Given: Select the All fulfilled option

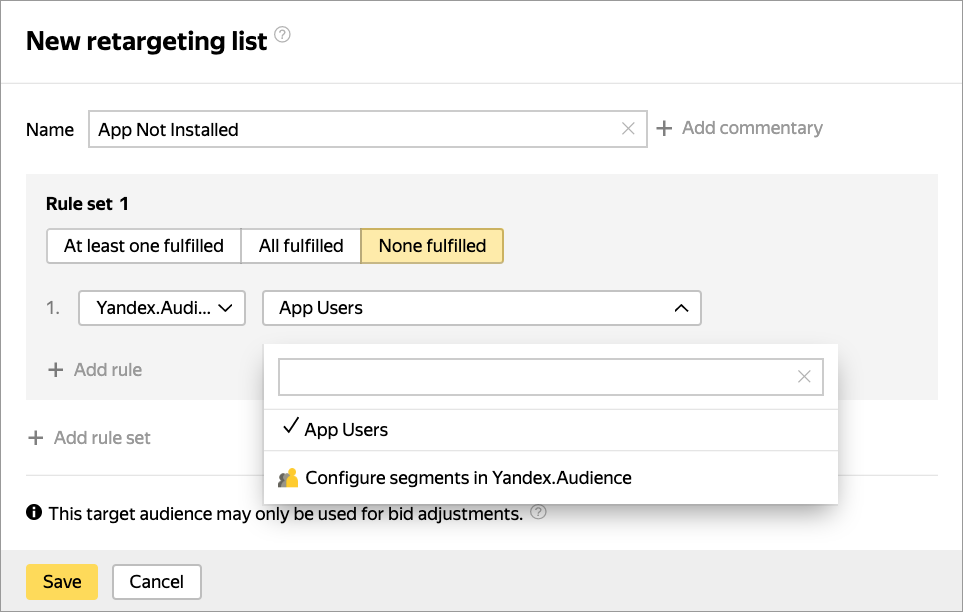Looking at the screenshot, I should [x=301, y=246].
